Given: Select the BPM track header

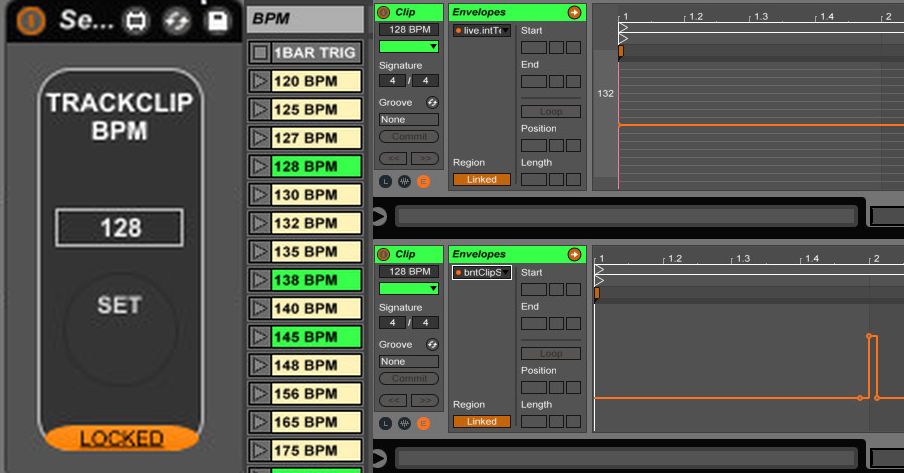Looking at the screenshot, I should coord(305,19).
